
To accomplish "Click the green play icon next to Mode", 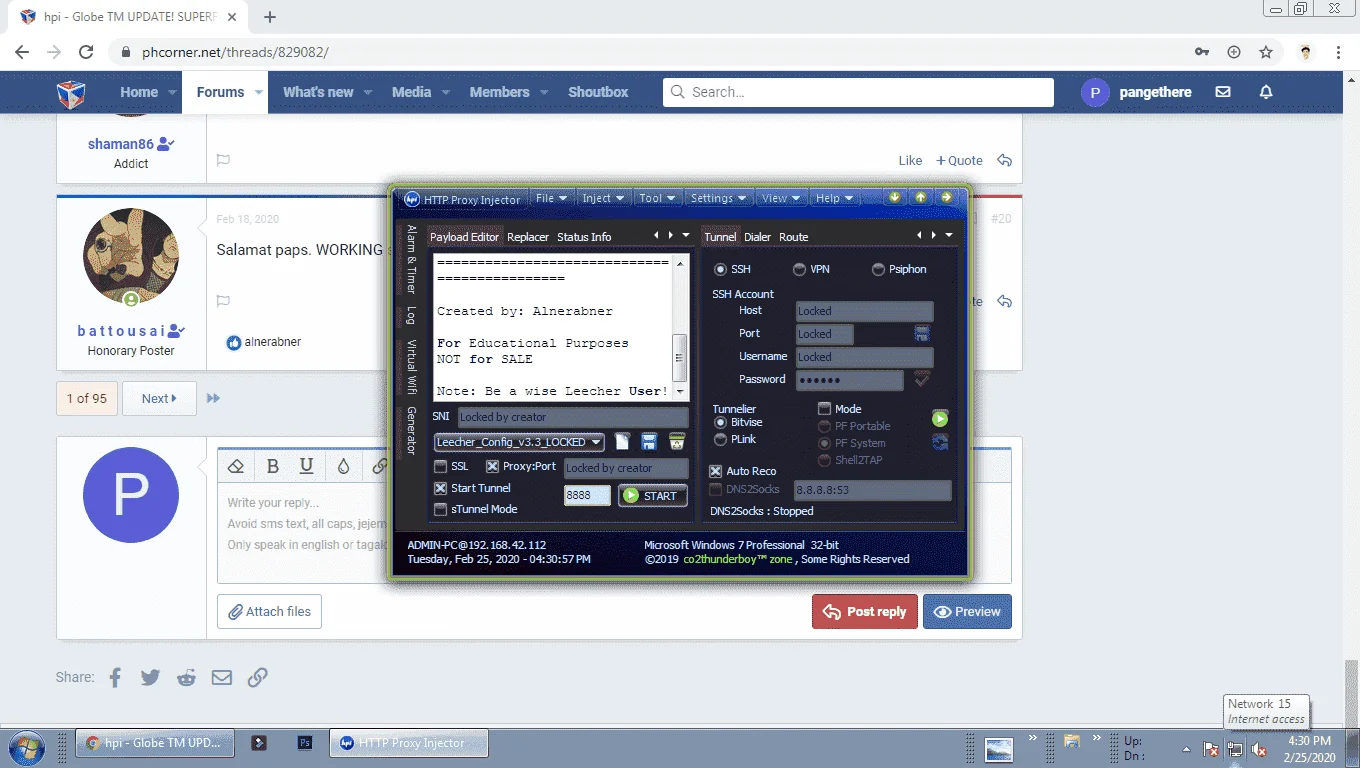I will coord(940,419).
